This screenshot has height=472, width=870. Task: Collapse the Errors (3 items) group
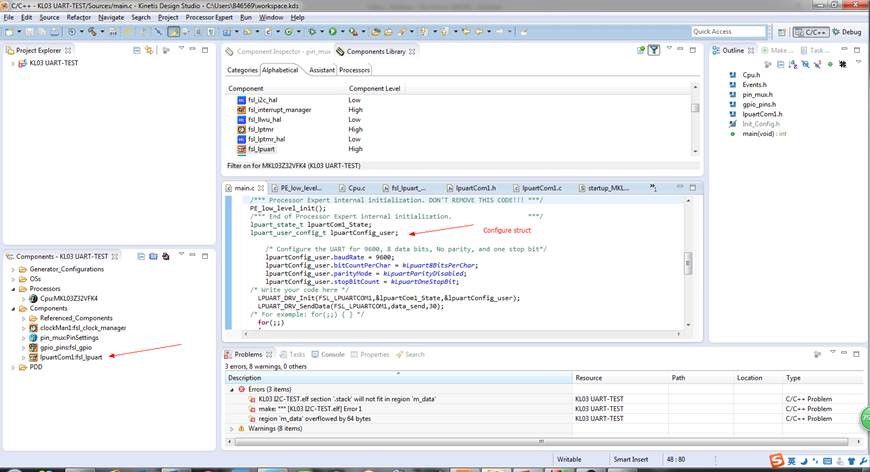tap(232, 389)
